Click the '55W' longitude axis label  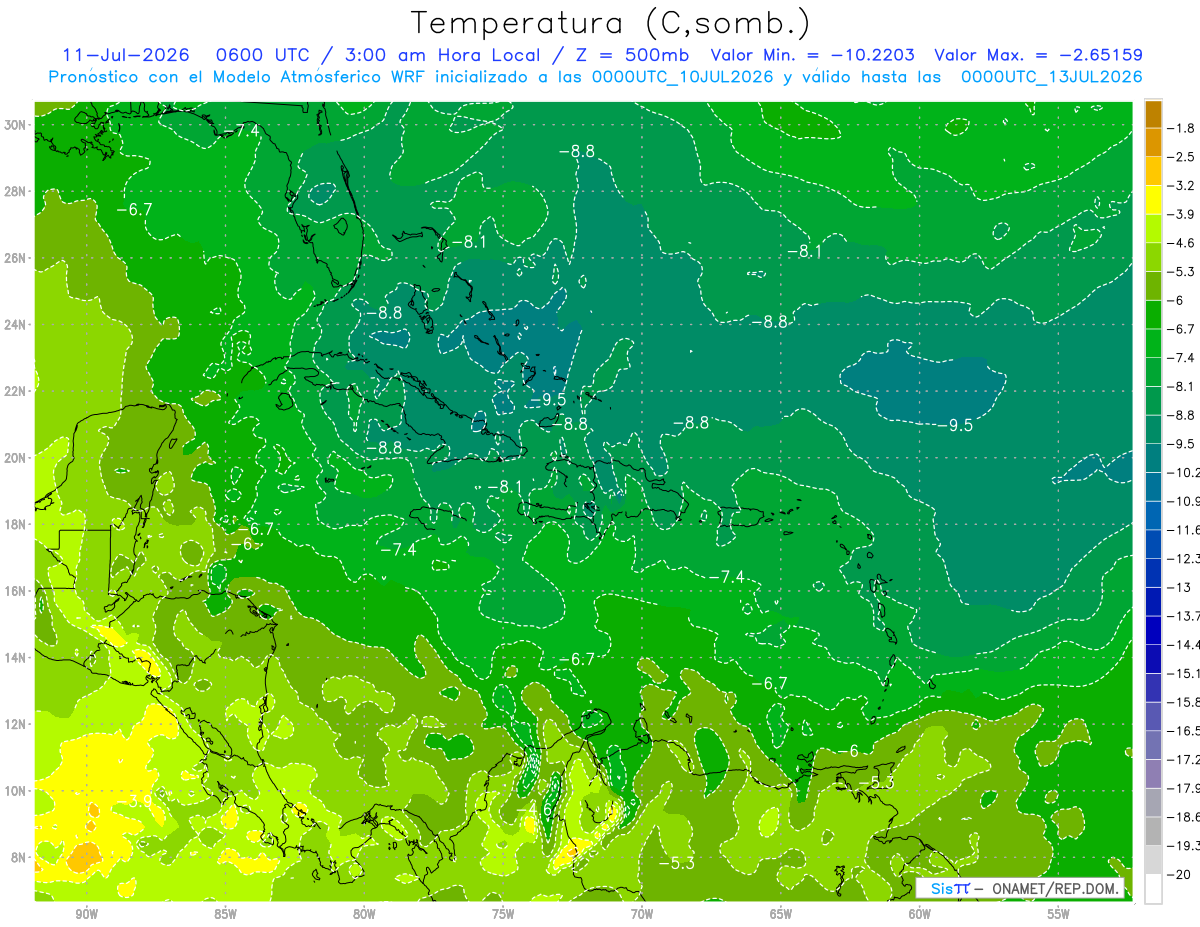1059,914
